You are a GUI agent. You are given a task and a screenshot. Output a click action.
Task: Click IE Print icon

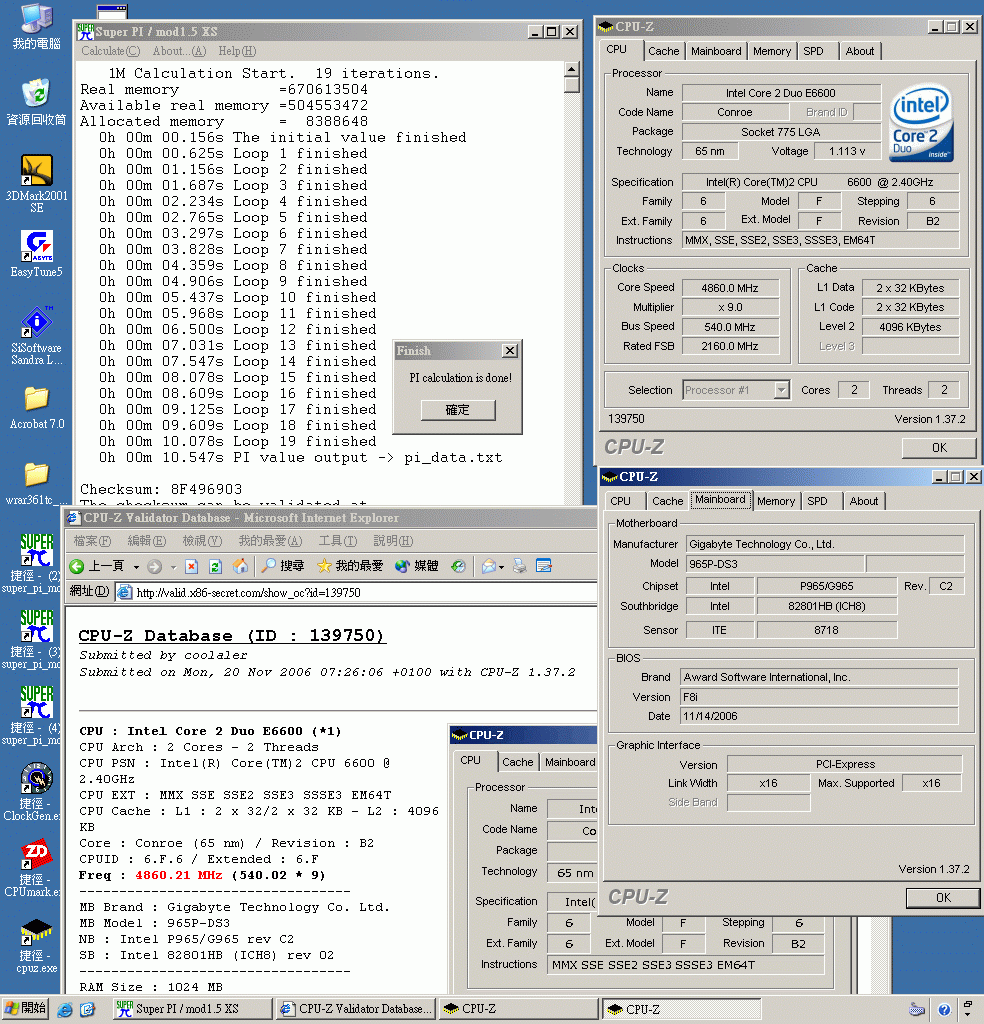pyautogui.click(x=520, y=566)
